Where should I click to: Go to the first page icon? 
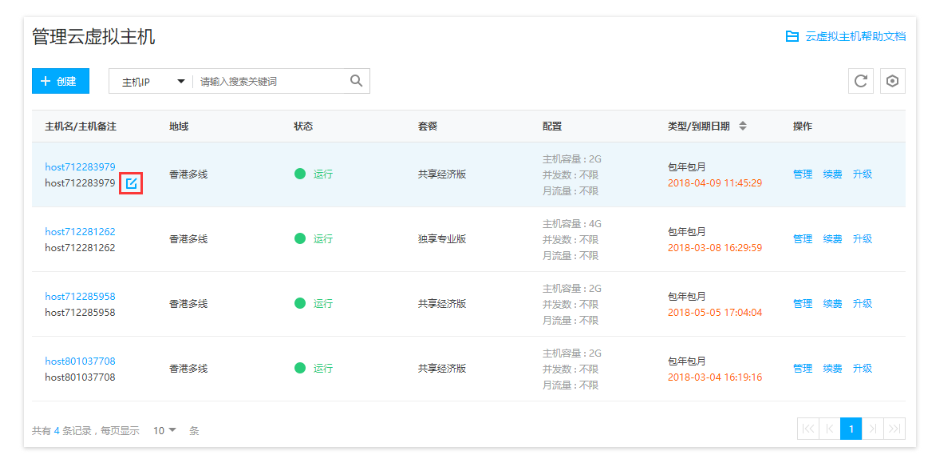[807, 429]
